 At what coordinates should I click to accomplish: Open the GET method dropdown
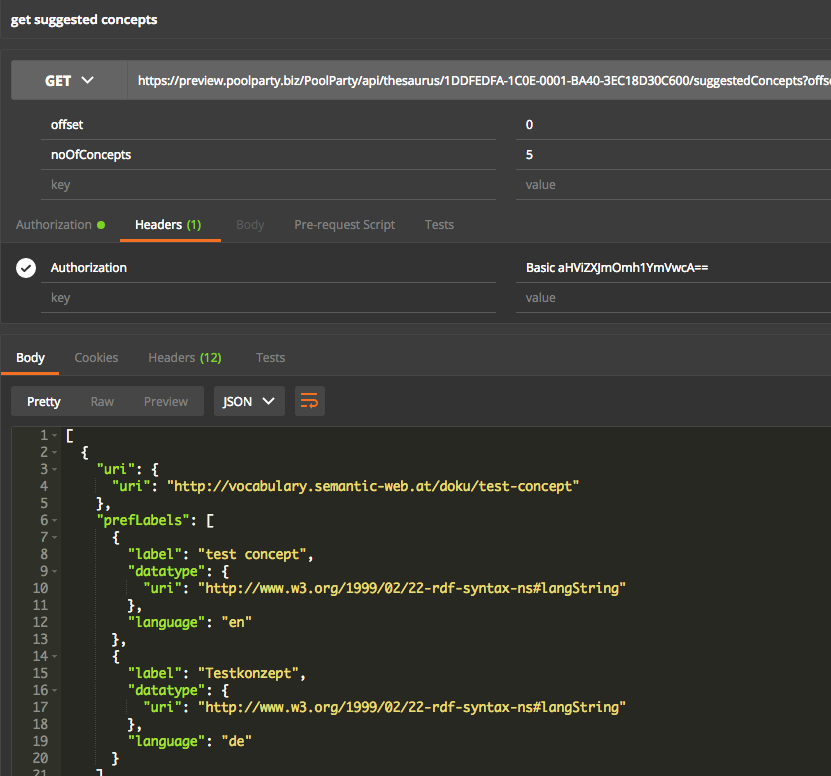pos(69,80)
